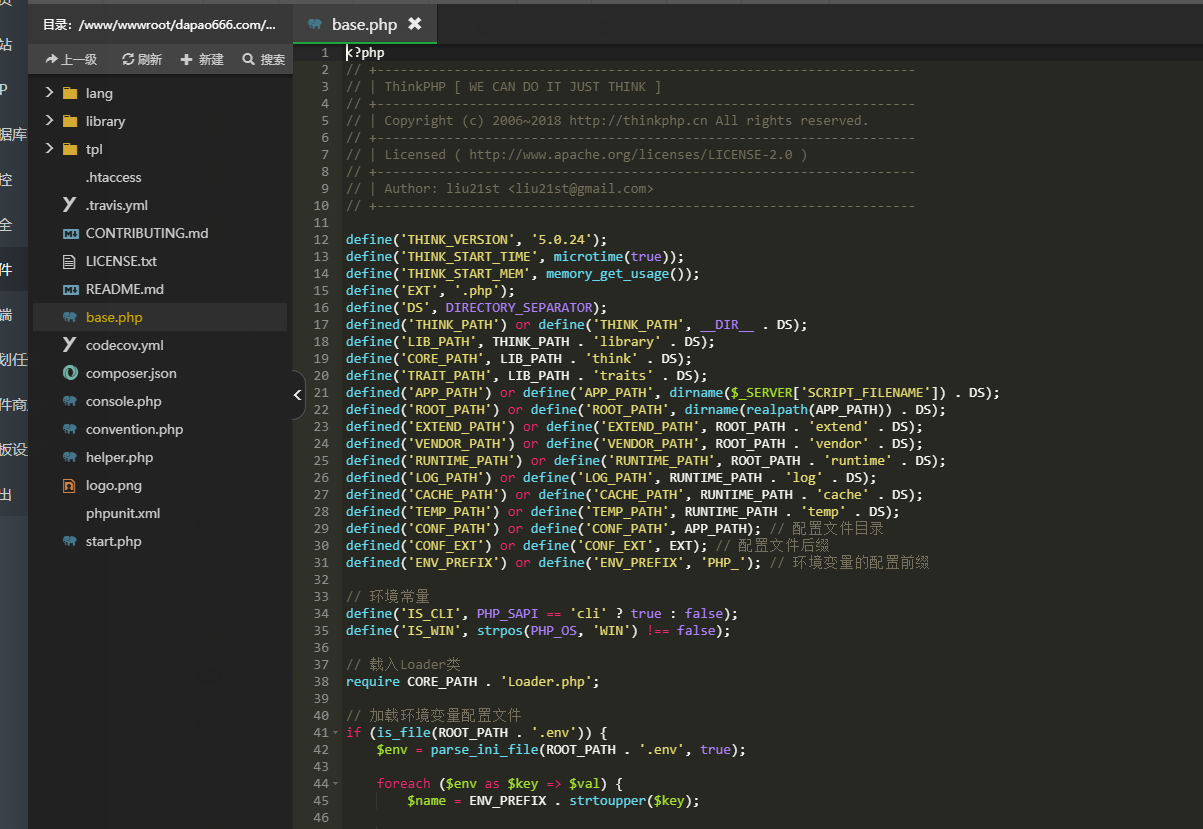
Task: Open file search with 搜索
Action: tap(264, 59)
